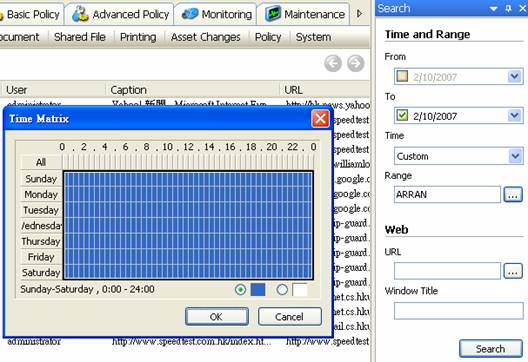The height and width of the screenshot is (362, 528).
Task: Click the Window Title input field
Action: [x=459, y=310]
